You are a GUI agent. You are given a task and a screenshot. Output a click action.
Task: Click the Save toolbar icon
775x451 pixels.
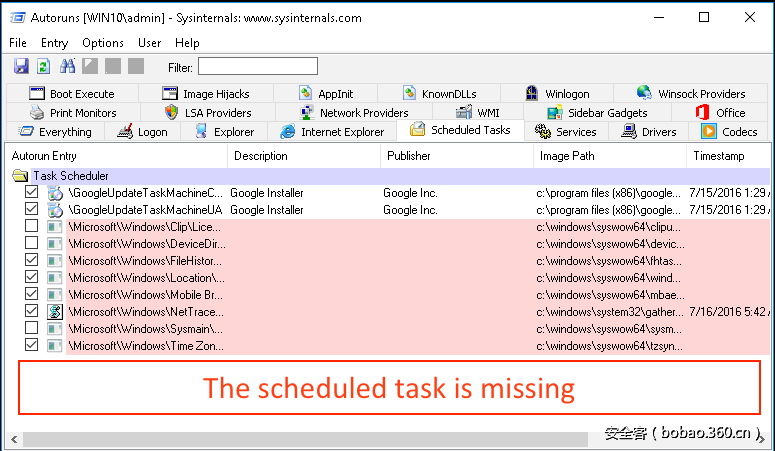(21, 66)
